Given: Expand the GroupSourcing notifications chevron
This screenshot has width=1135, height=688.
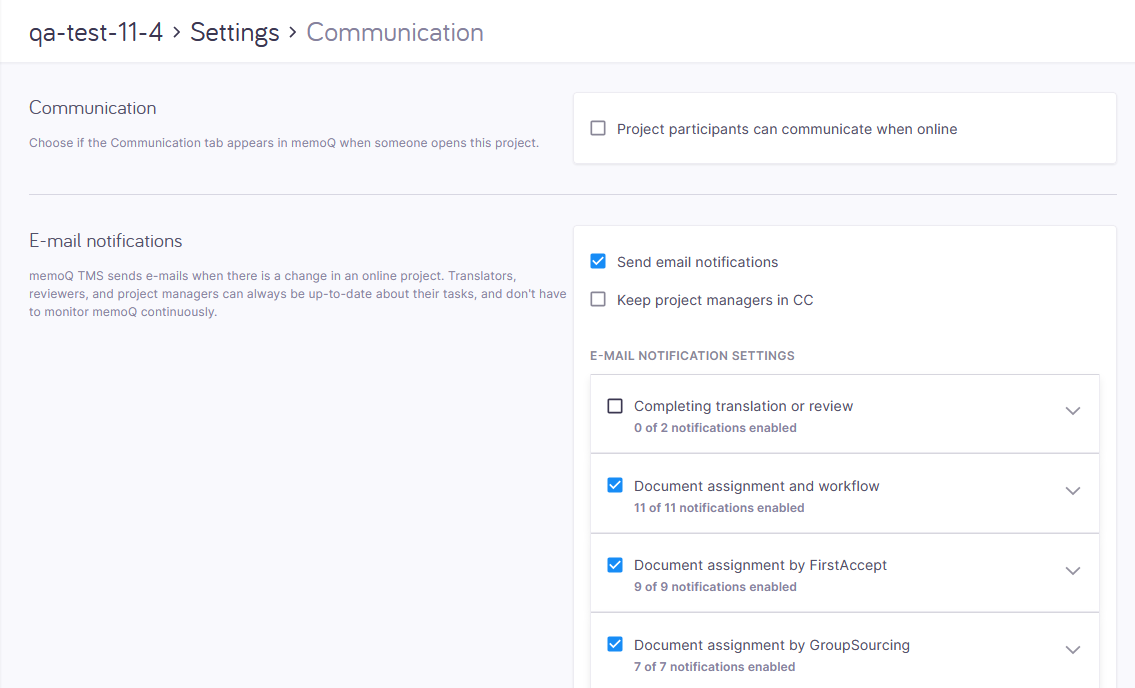Looking at the screenshot, I should (1072, 650).
